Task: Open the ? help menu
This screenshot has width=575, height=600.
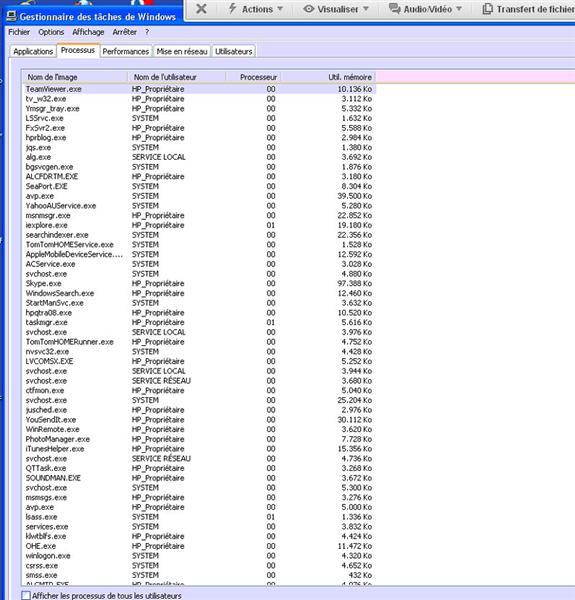Action: pyautogui.click(x=147, y=32)
